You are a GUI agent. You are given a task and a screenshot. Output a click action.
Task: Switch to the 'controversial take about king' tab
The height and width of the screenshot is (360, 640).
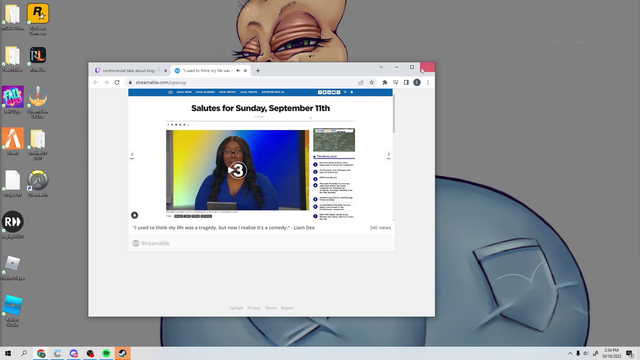point(130,71)
